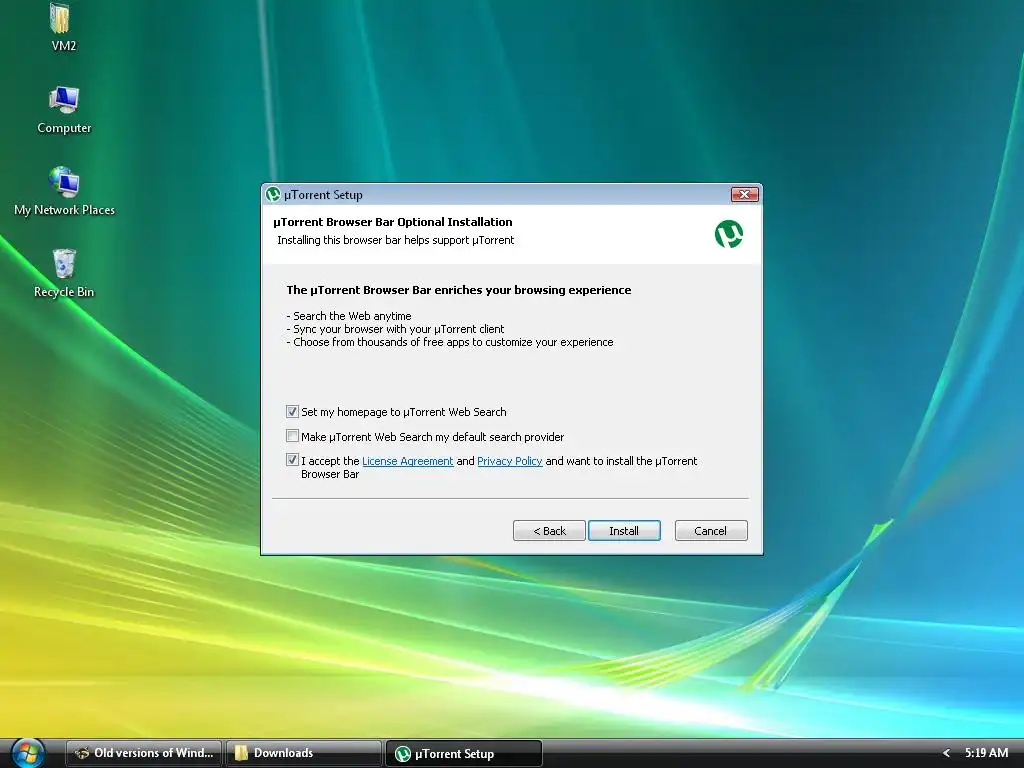Open the Privacy Policy link
This screenshot has height=768, width=1024.
[509, 461]
